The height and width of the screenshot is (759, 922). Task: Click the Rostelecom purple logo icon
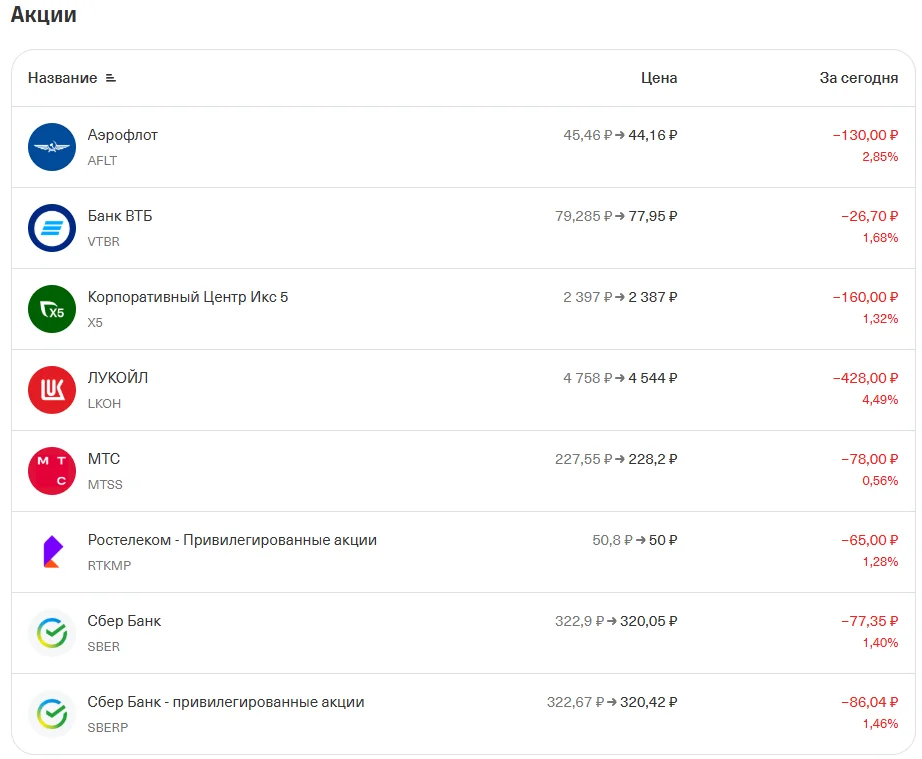(52, 552)
